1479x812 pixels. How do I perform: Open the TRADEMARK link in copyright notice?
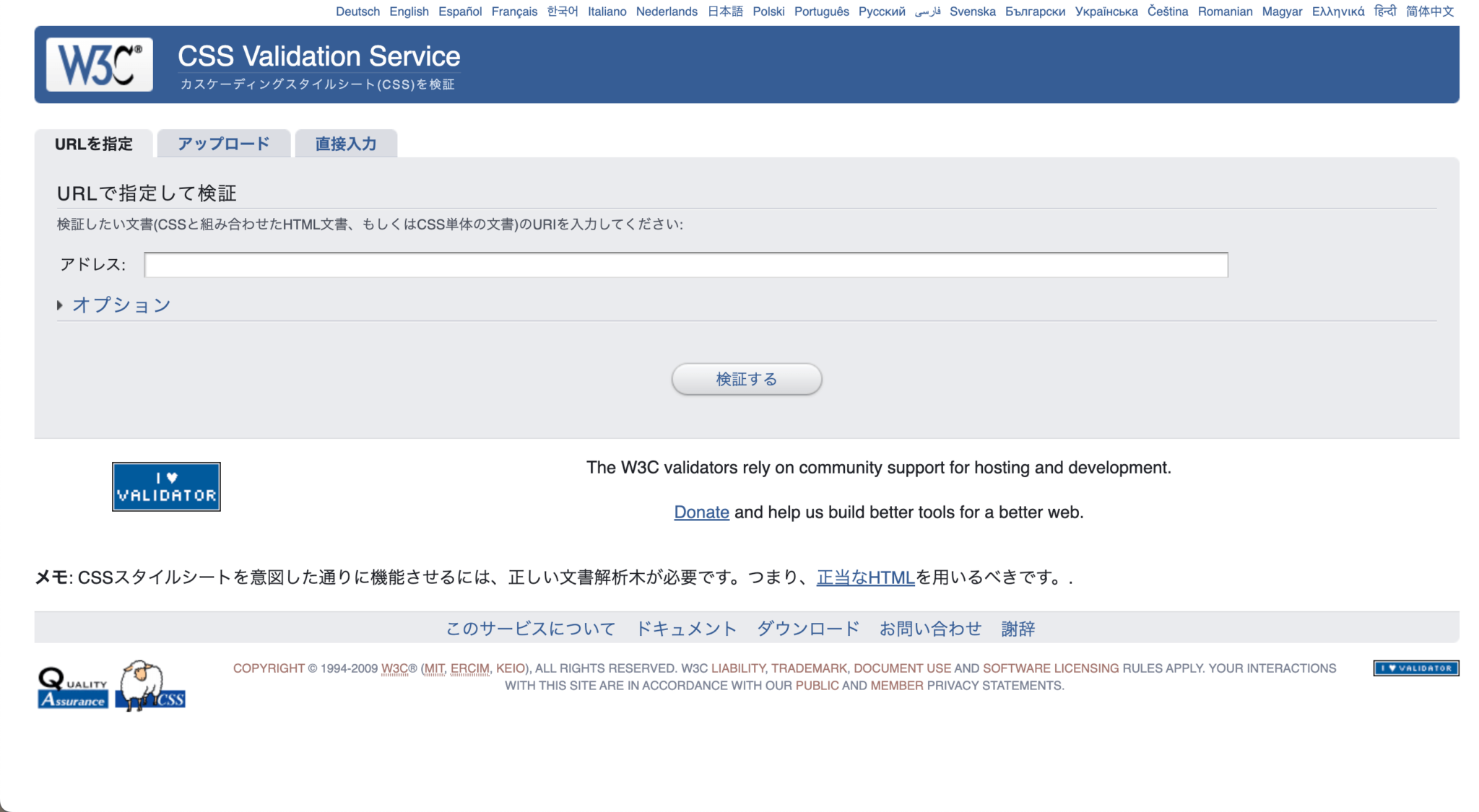coord(809,668)
